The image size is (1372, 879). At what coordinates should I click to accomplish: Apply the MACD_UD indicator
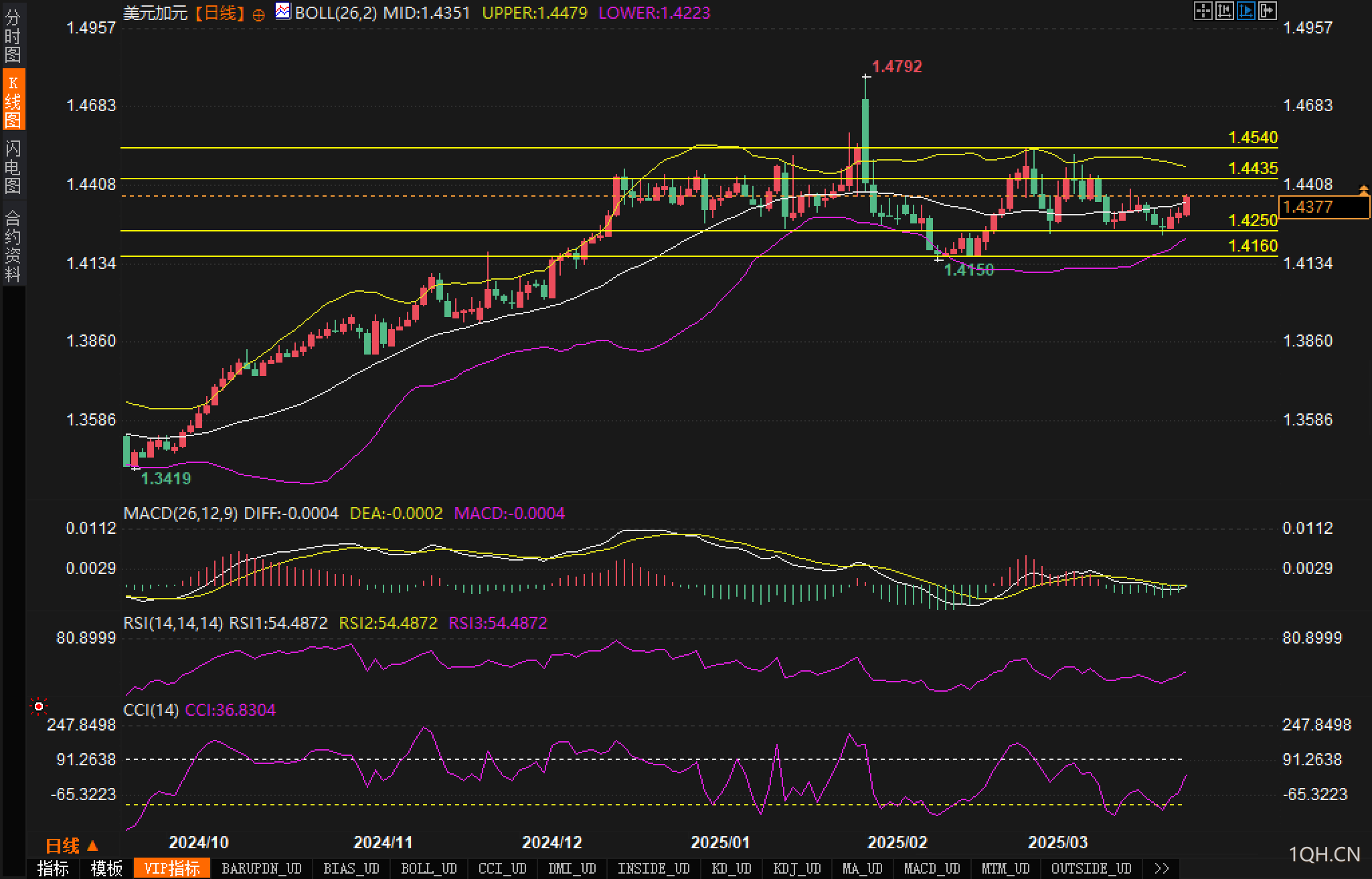click(932, 869)
